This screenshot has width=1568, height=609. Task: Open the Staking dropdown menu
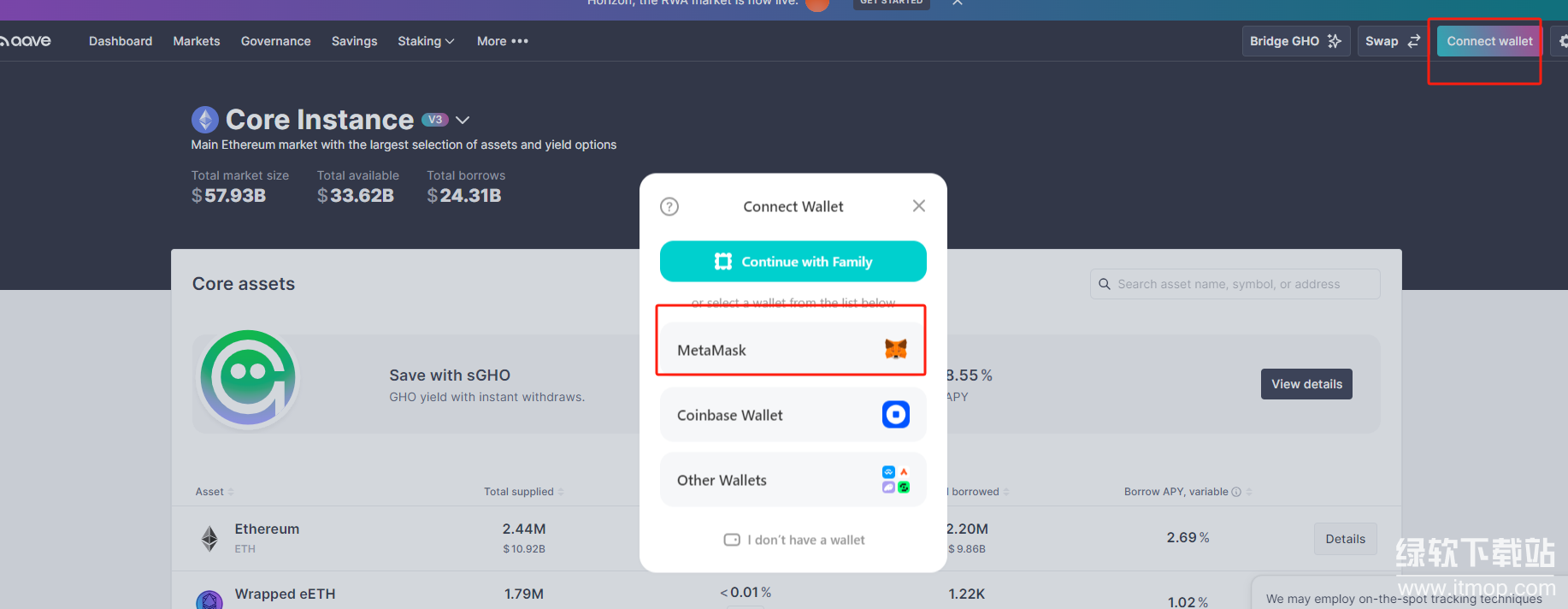click(425, 41)
